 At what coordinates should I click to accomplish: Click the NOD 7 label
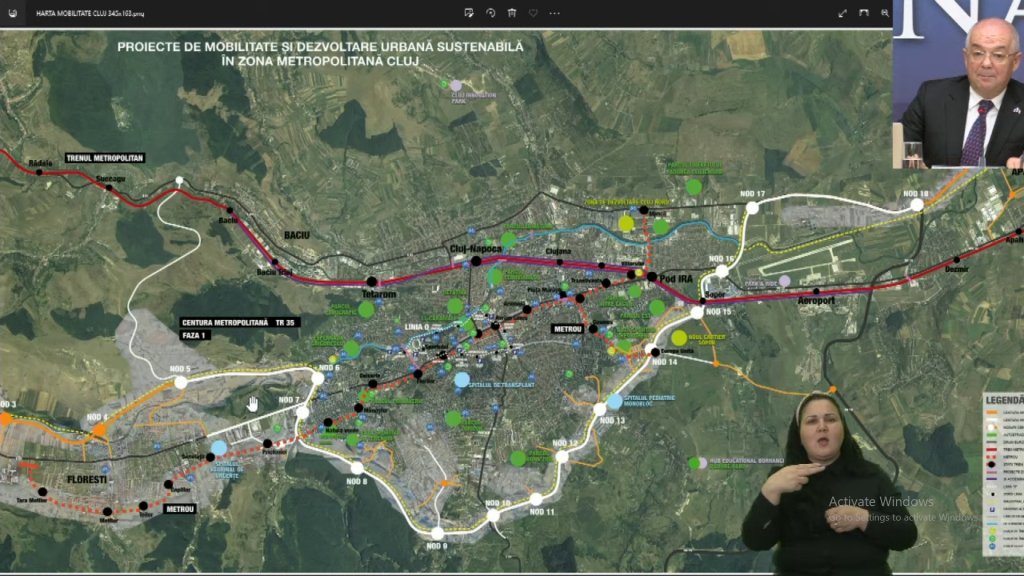(x=289, y=400)
